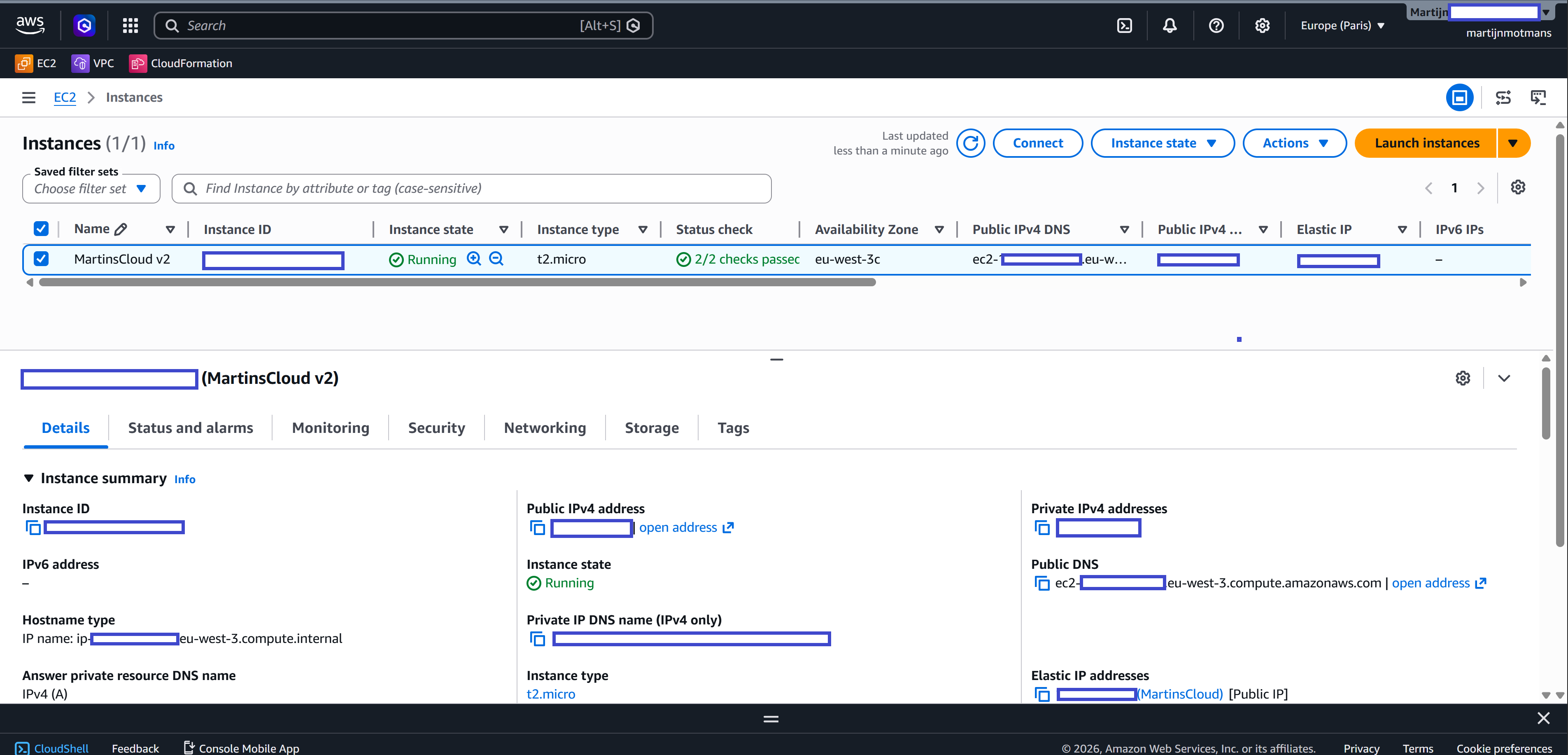Copy the Instance ID in summary
The height and width of the screenshot is (755, 1568).
(x=33, y=527)
